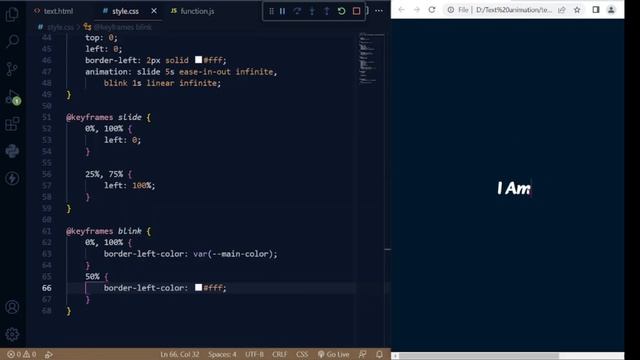Click the feedback icon in status bar
This screenshot has height=360, width=640.
click(x=362, y=354)
